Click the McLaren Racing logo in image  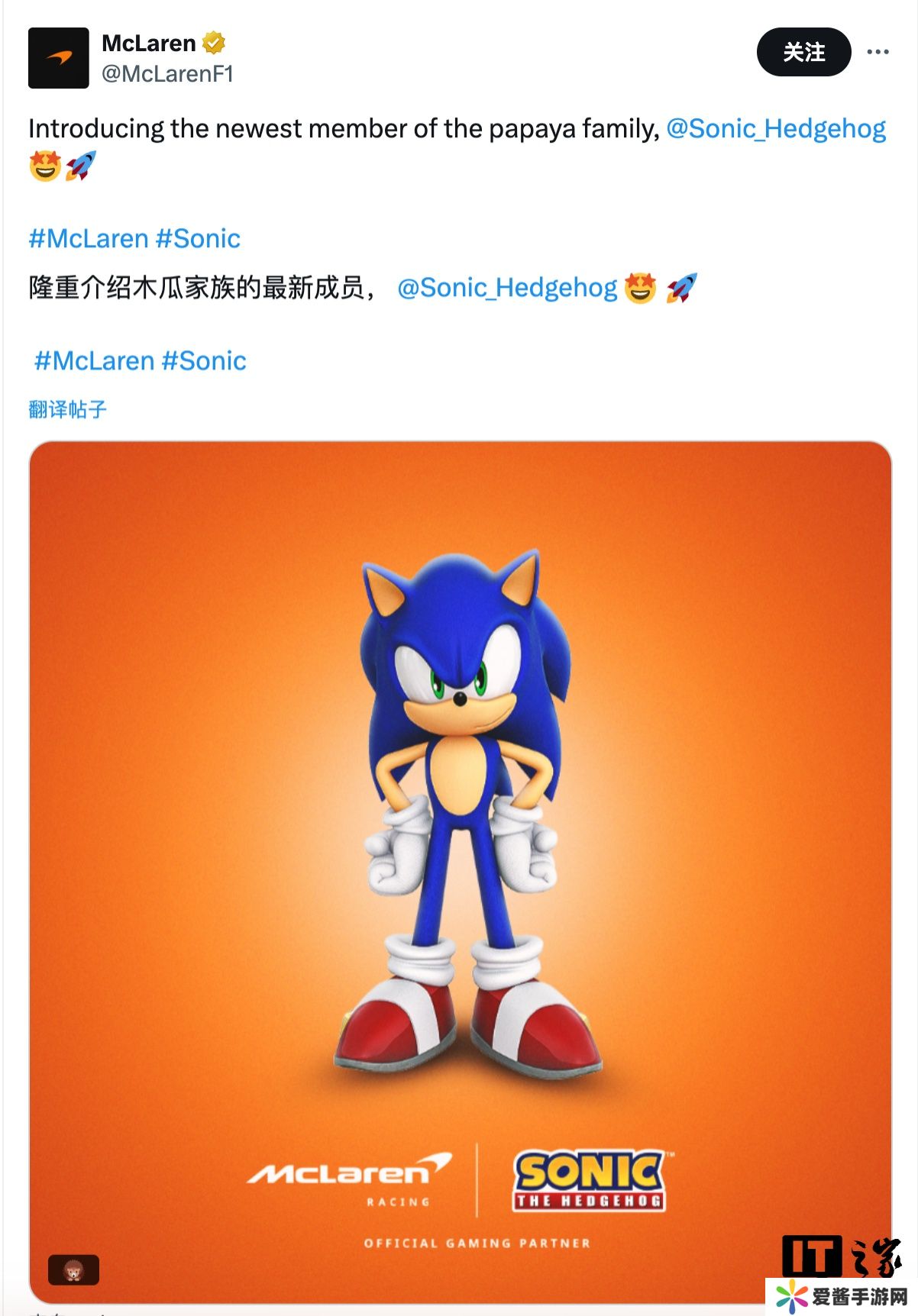click(x=350, y=1178)
